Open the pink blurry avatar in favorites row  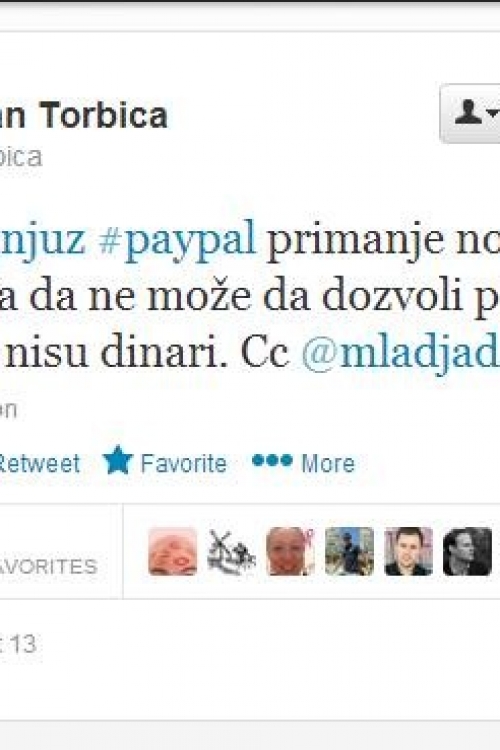pyautogui.click(x=172, y=551)
